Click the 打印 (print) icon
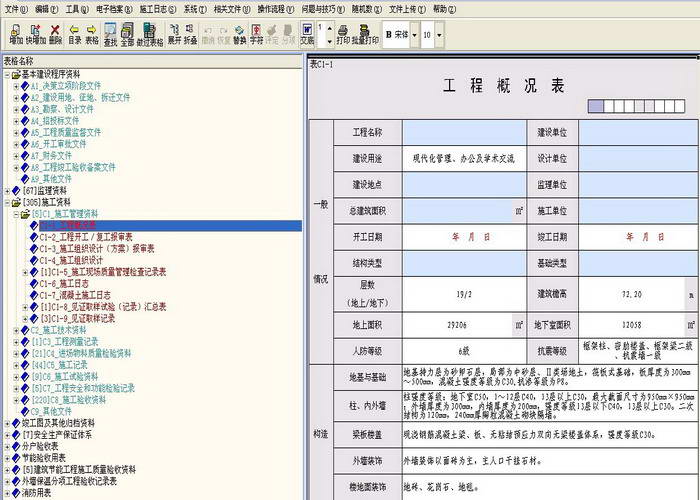 click(343, 34)
